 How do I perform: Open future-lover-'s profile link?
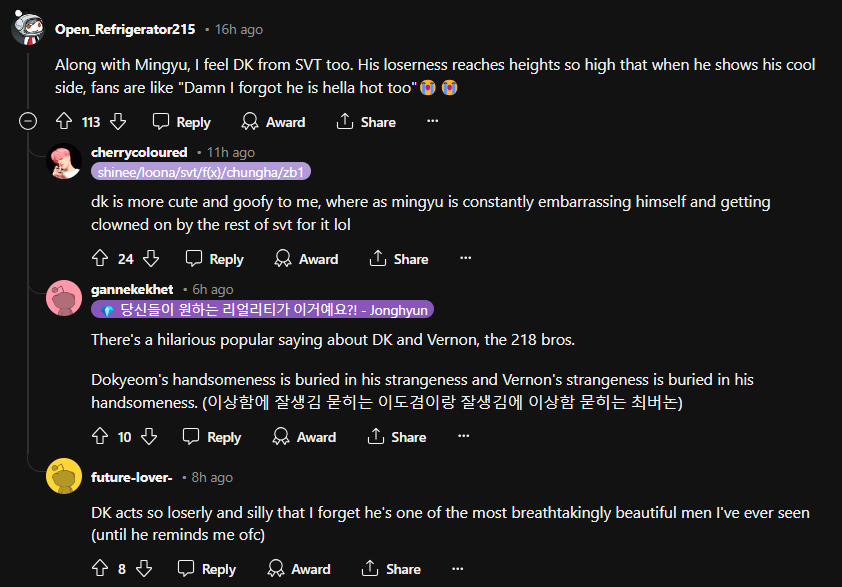(x=132, y=477)
